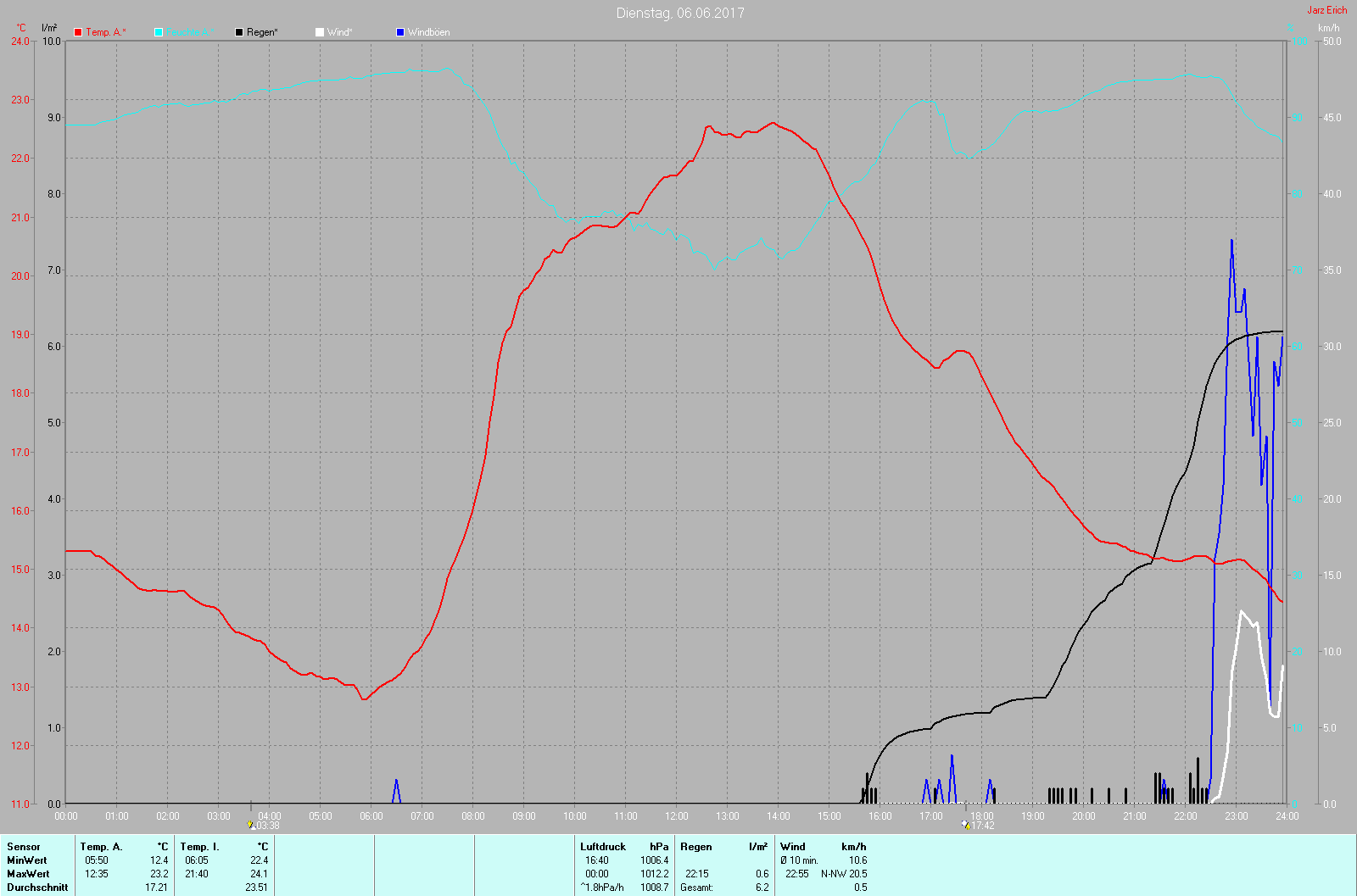1357x896 pixels.
Task: Click the km/h axis unit label
Action: pyautogui.click(x=1328, y=28)
